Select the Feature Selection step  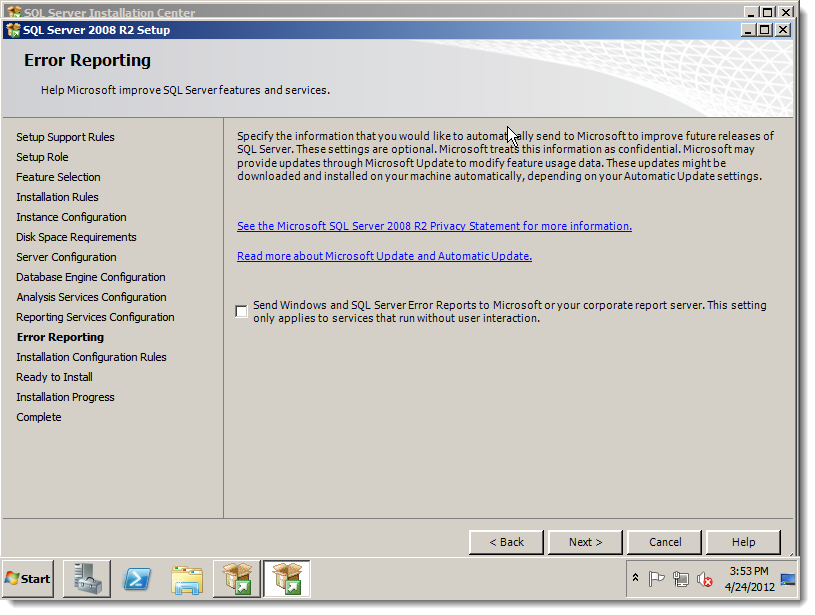pyautogui.click(x=58, y=177)
